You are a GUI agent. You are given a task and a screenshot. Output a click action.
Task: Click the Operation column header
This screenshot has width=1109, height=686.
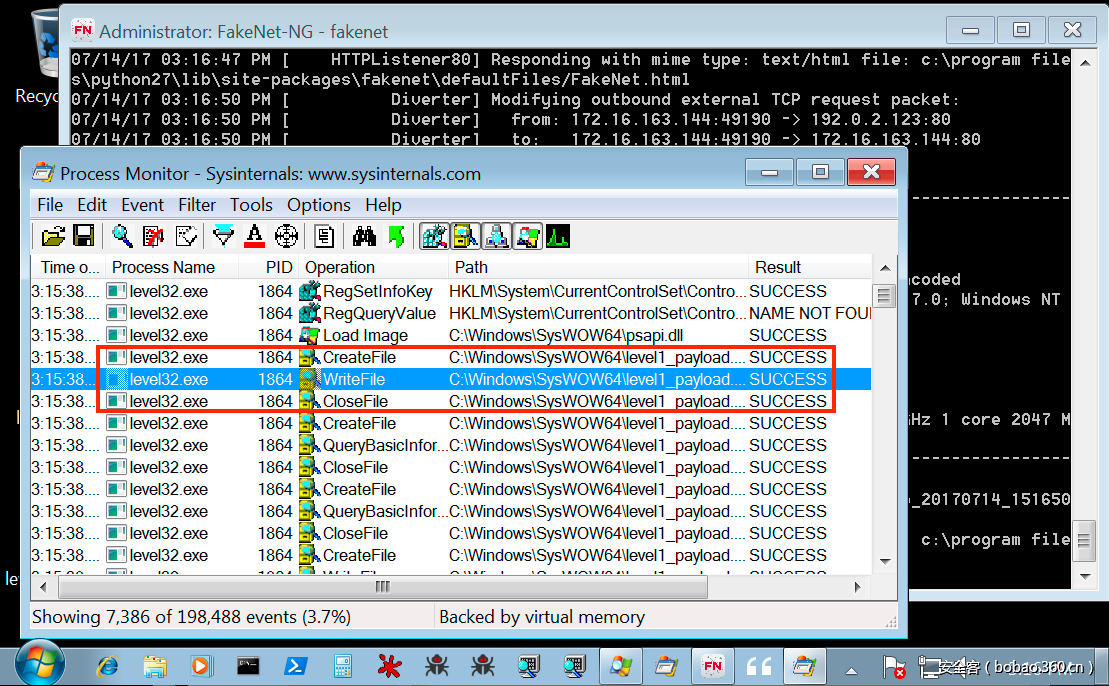tap(340, 267)
